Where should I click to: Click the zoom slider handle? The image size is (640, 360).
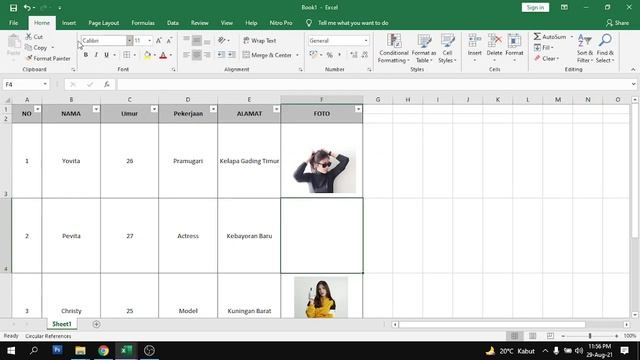tap(590, 336)
